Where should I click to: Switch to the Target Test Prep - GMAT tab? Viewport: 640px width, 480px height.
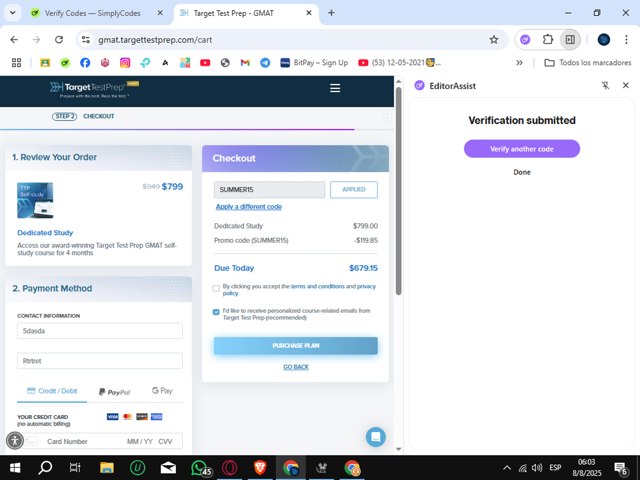coord(233,13)
